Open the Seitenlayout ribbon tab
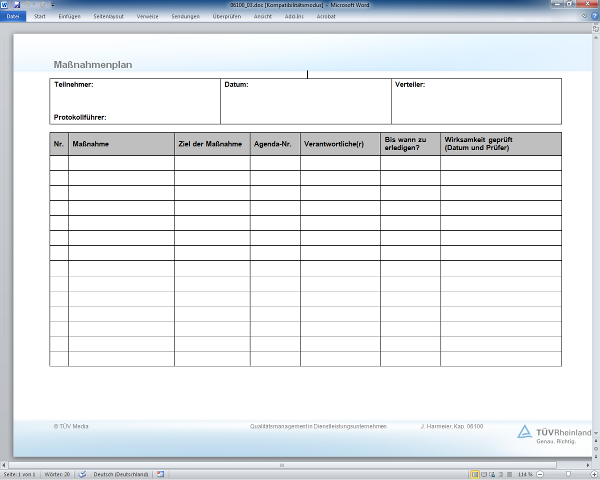The height and width of the screenshot is (480, 600). [111, 17]
